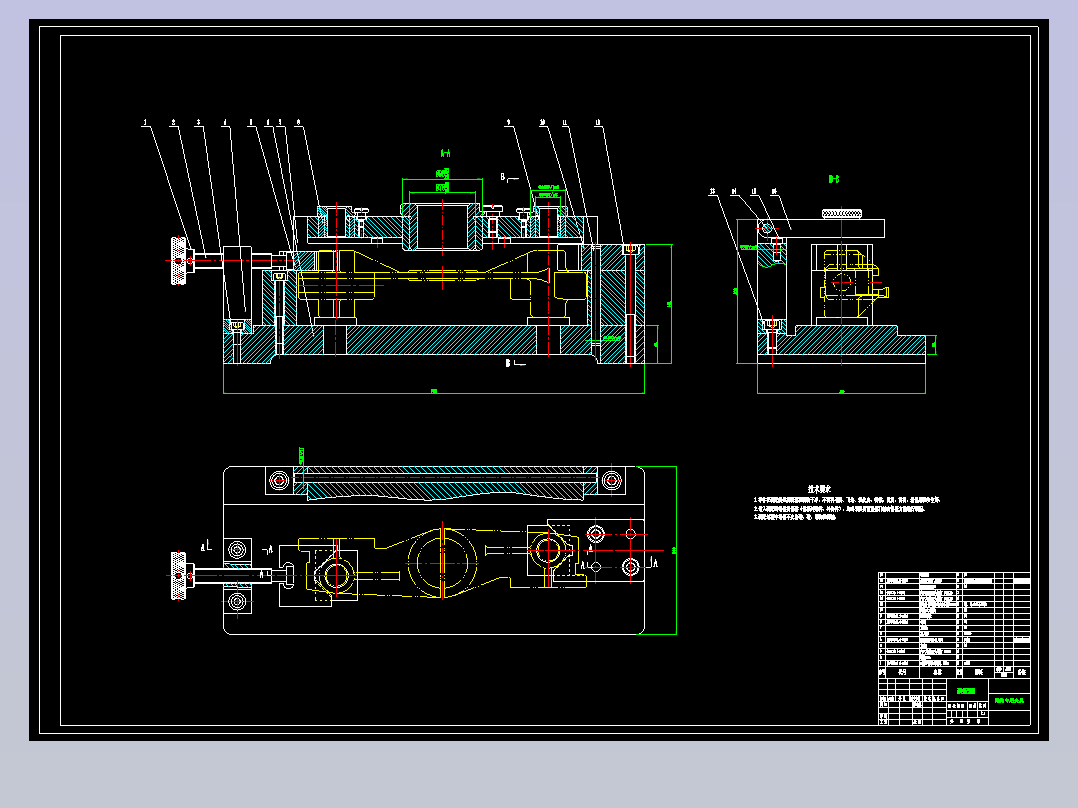Image resolution: width=1078 pixels, height=808 pixels.
Task: Select part balloon number 12 in front view
Action: pyautogui.click(x=597, y=123)
